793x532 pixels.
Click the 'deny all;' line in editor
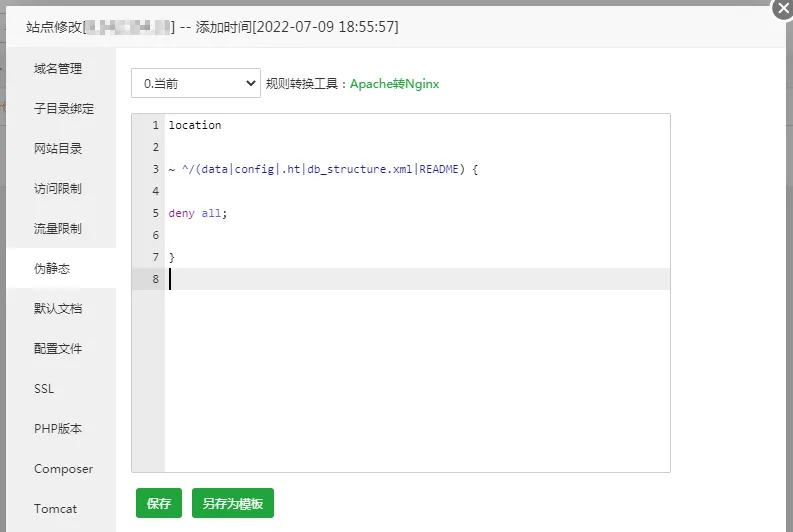tap(198, 213)
